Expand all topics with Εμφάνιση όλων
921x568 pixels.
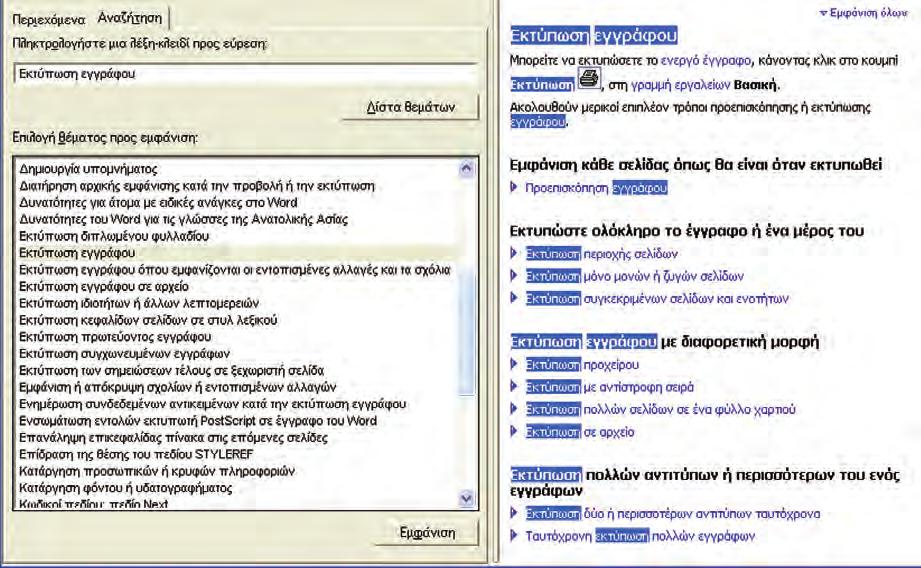863,12
